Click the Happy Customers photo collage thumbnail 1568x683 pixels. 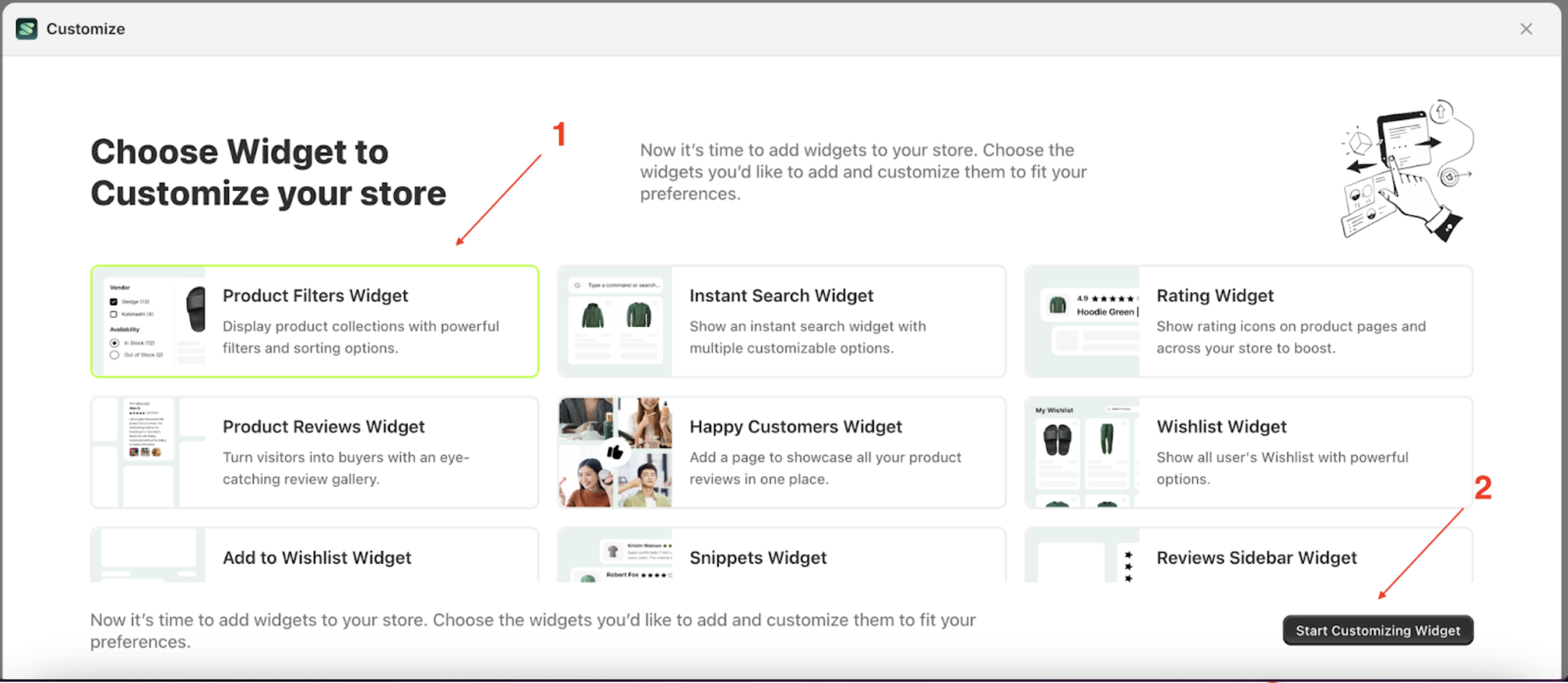point(615,452)
